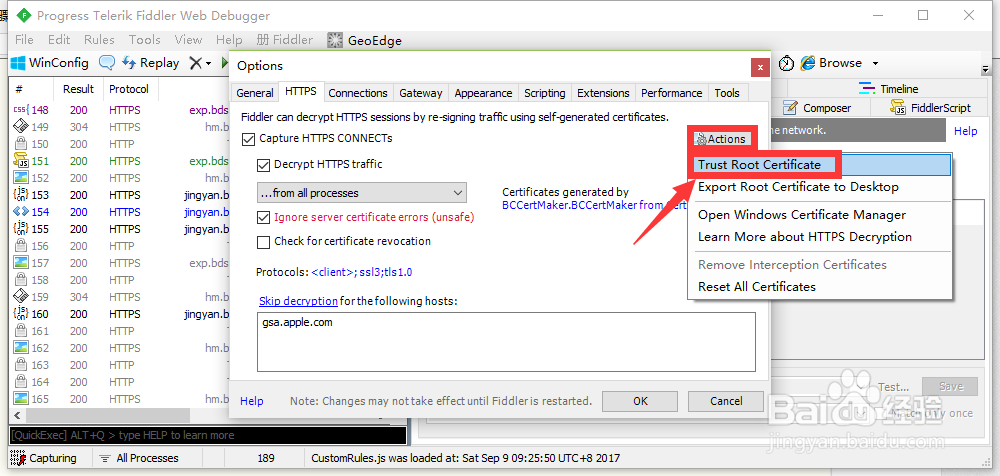The height and width of the screenshot is (476, 1000).
Task: Click the Help link in right panel
Action: [966, 131]
